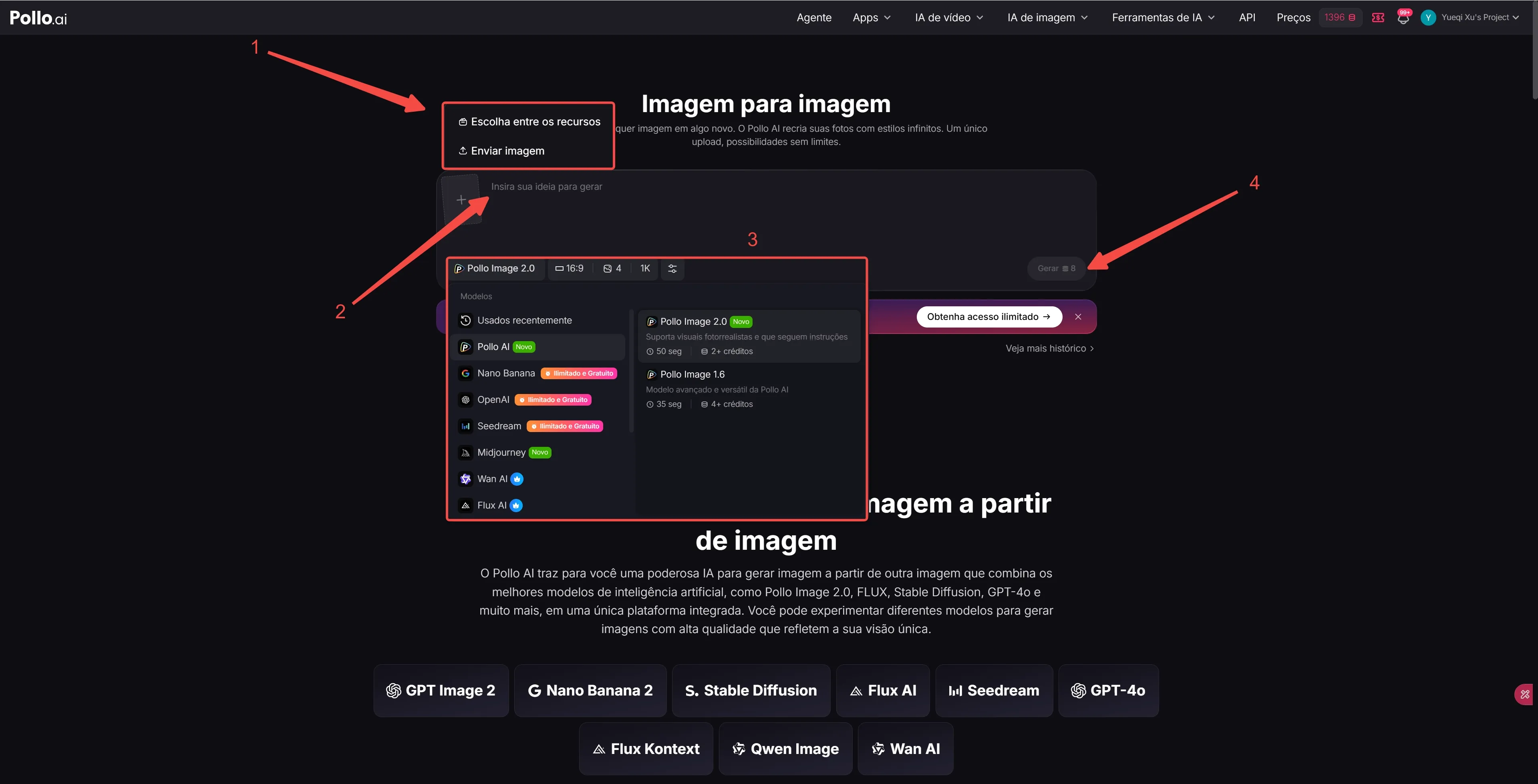Open the coupon ticket icon

(1378, 17)
